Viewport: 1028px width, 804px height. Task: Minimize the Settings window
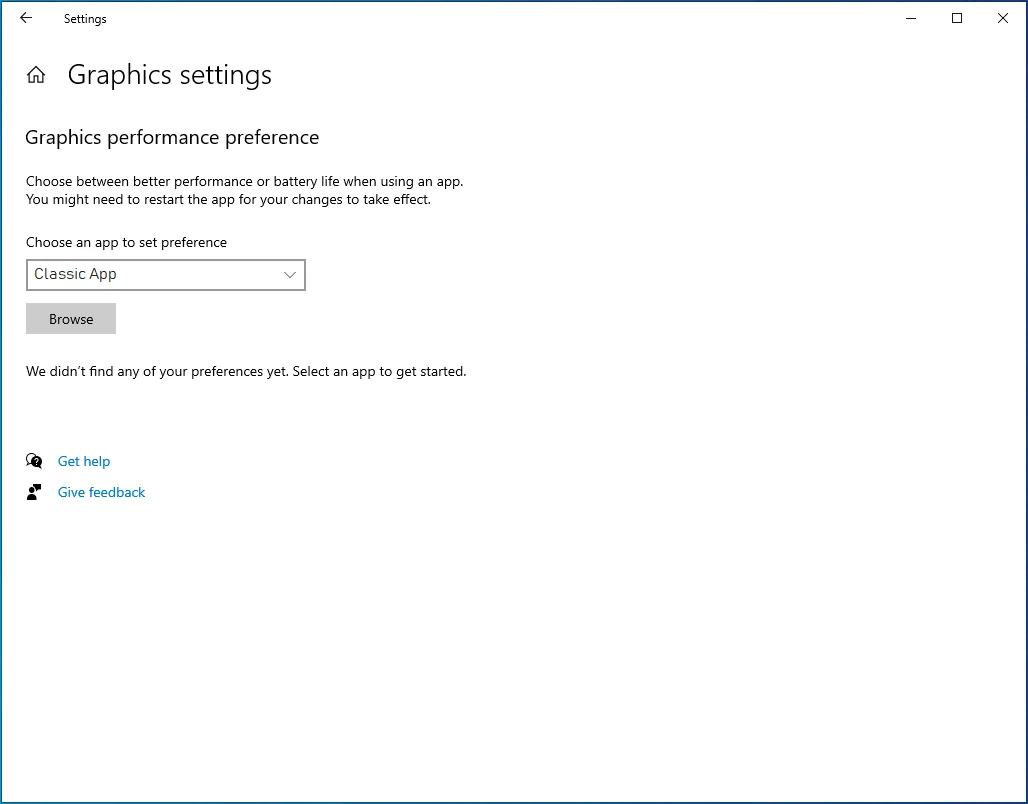(911, 18)
